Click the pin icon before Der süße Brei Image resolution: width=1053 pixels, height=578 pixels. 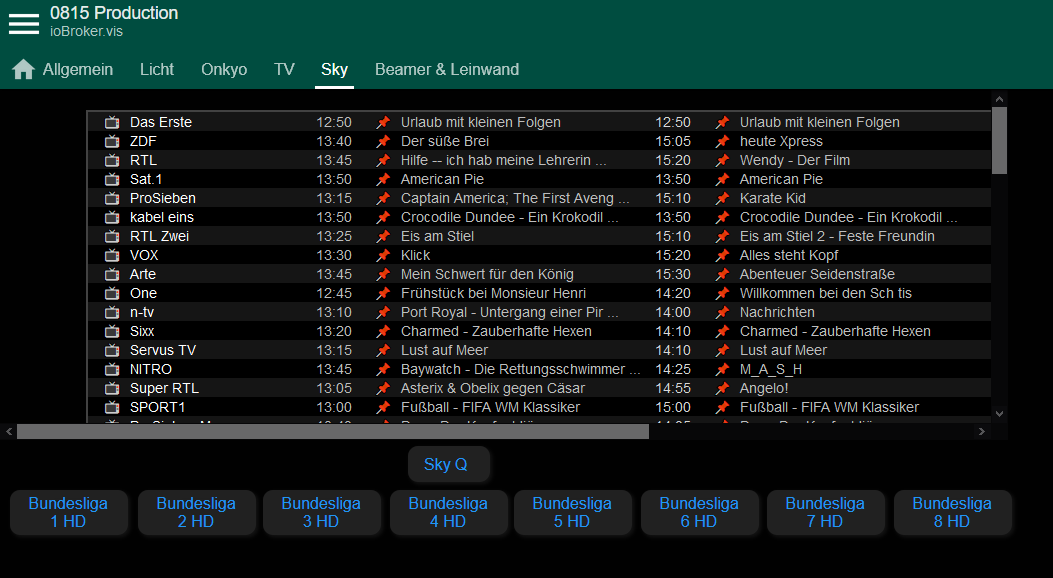coord(383,141)
